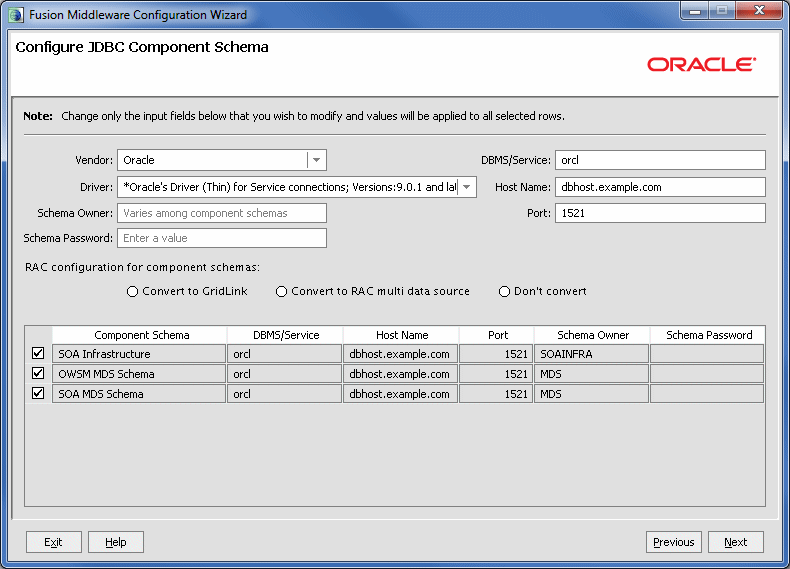Click port cell in SOA Infrastructure row
The image size is (790, 569).
pos(496,353)
